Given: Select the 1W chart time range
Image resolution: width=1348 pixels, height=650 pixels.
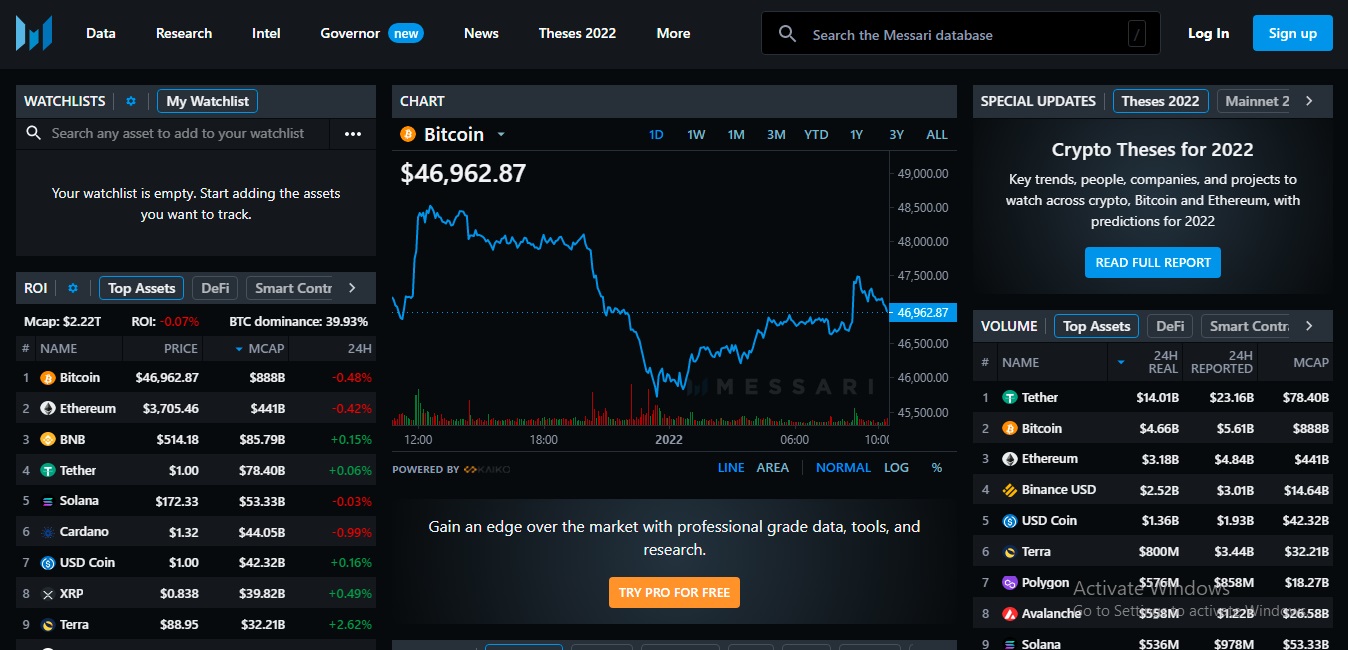Looking at the screenshot, I should (696, 135).
